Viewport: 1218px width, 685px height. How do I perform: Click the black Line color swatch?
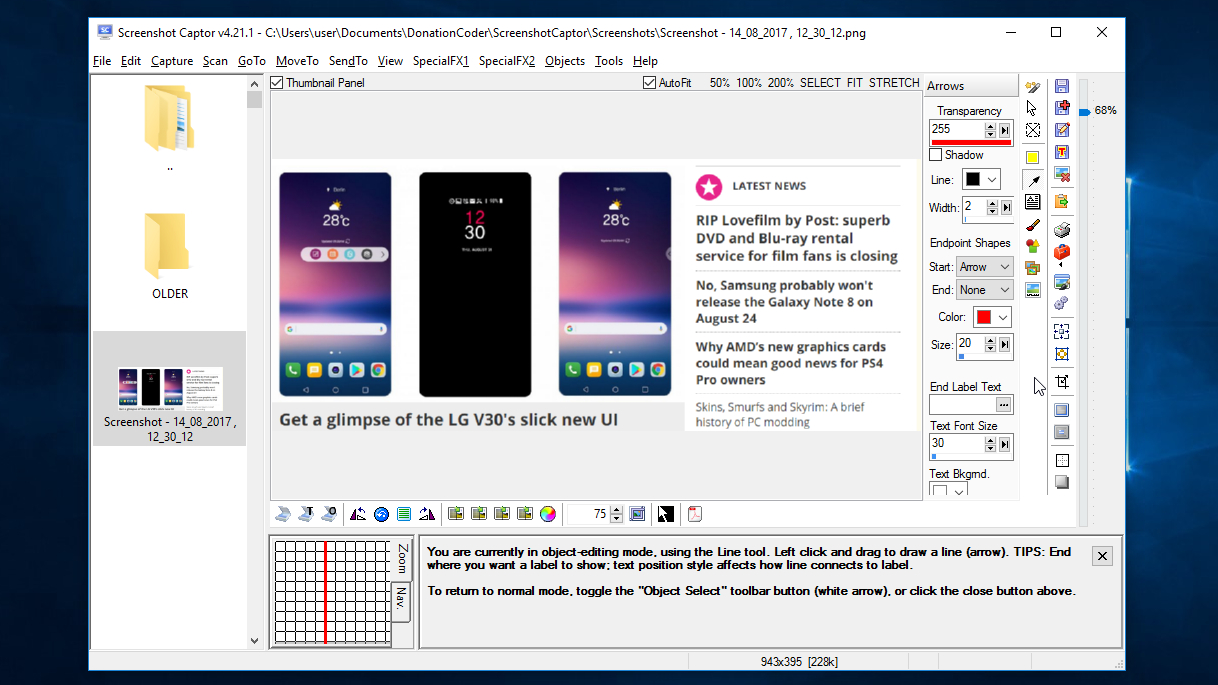pos(973,180)
